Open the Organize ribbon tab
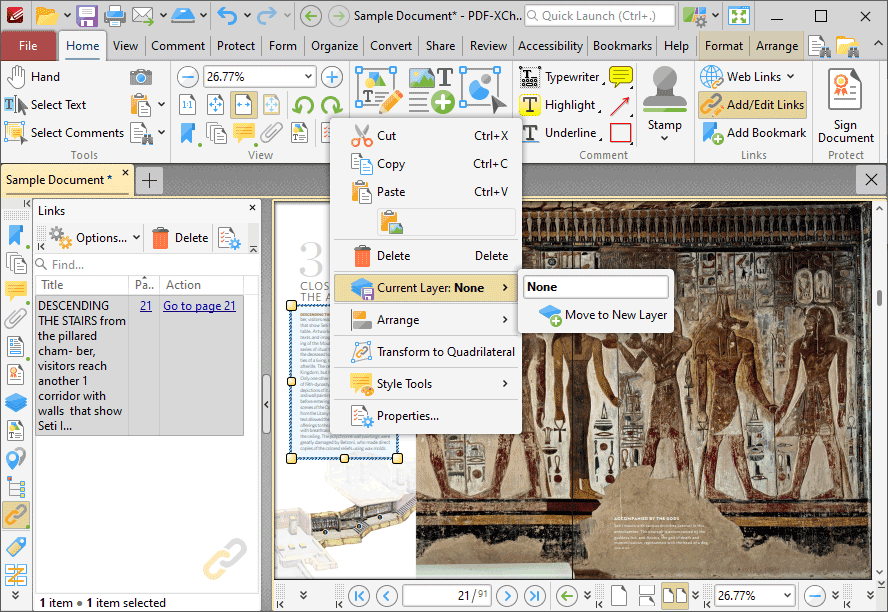The height and width of the screenshot is (612, 888). pos(334,46)
